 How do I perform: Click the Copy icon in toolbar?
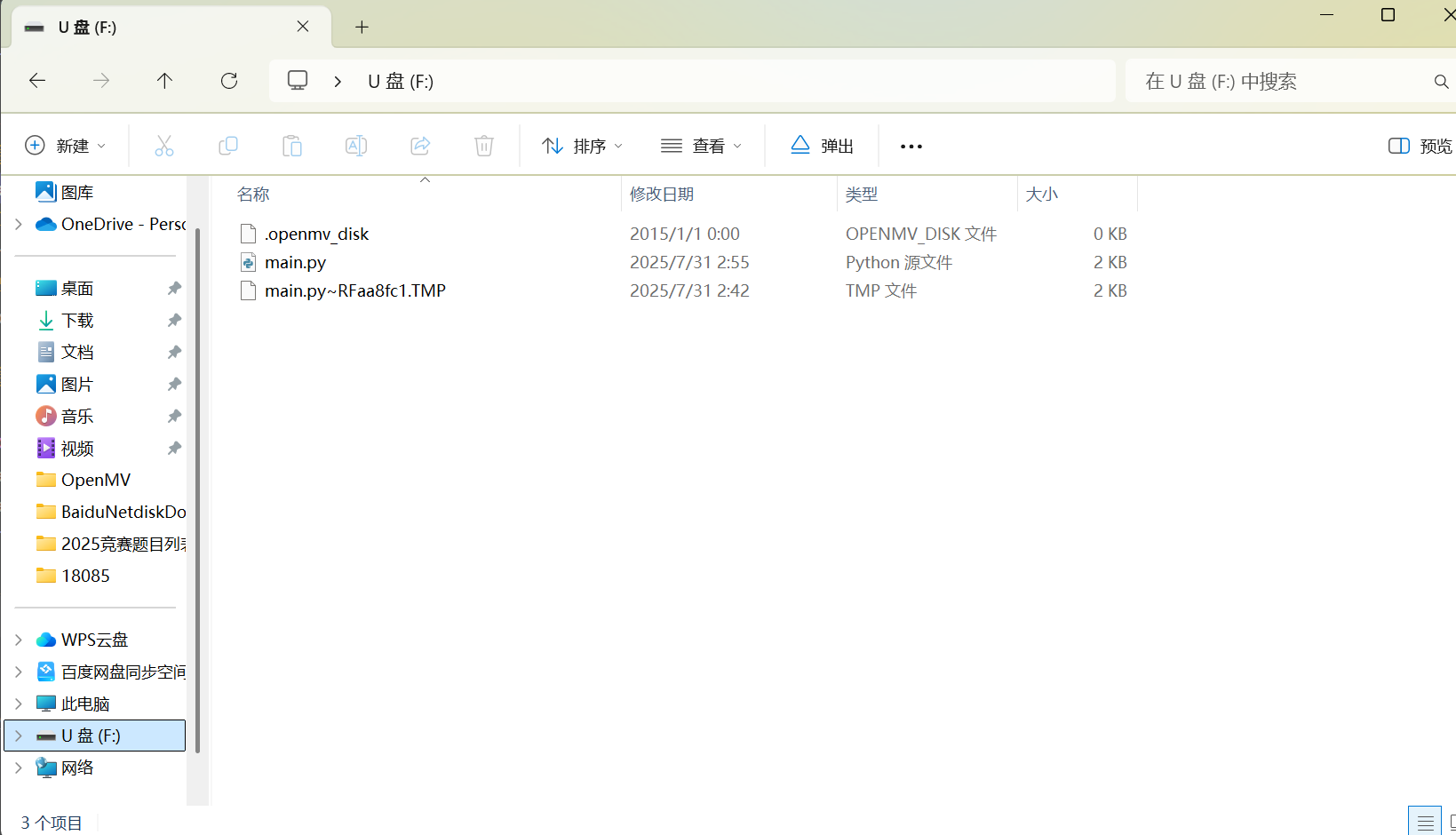[228, 146]
